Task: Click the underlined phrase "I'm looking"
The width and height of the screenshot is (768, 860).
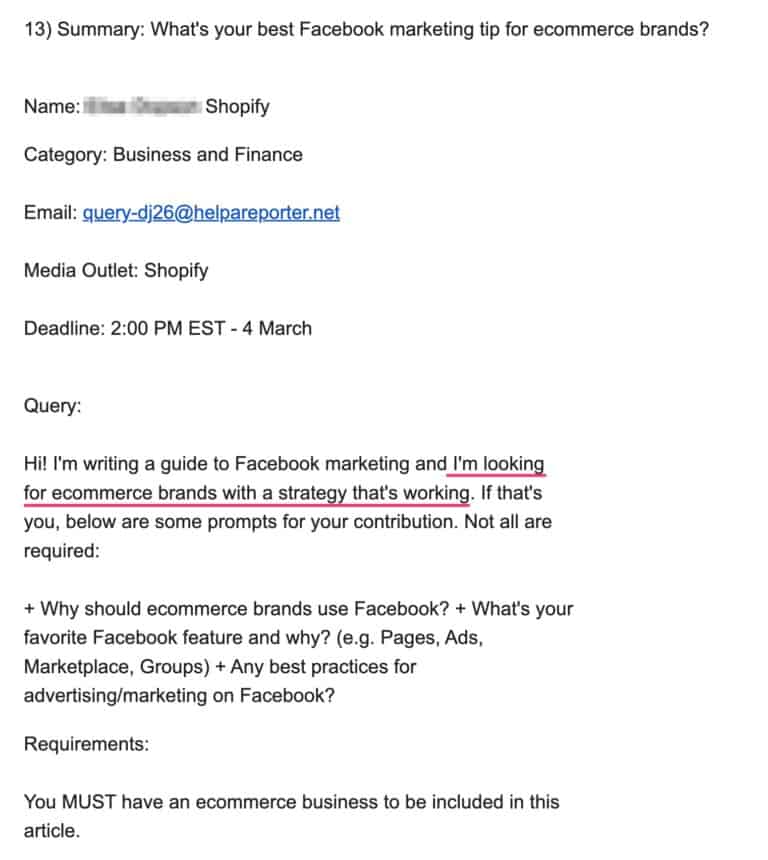Action: (498, 464)
